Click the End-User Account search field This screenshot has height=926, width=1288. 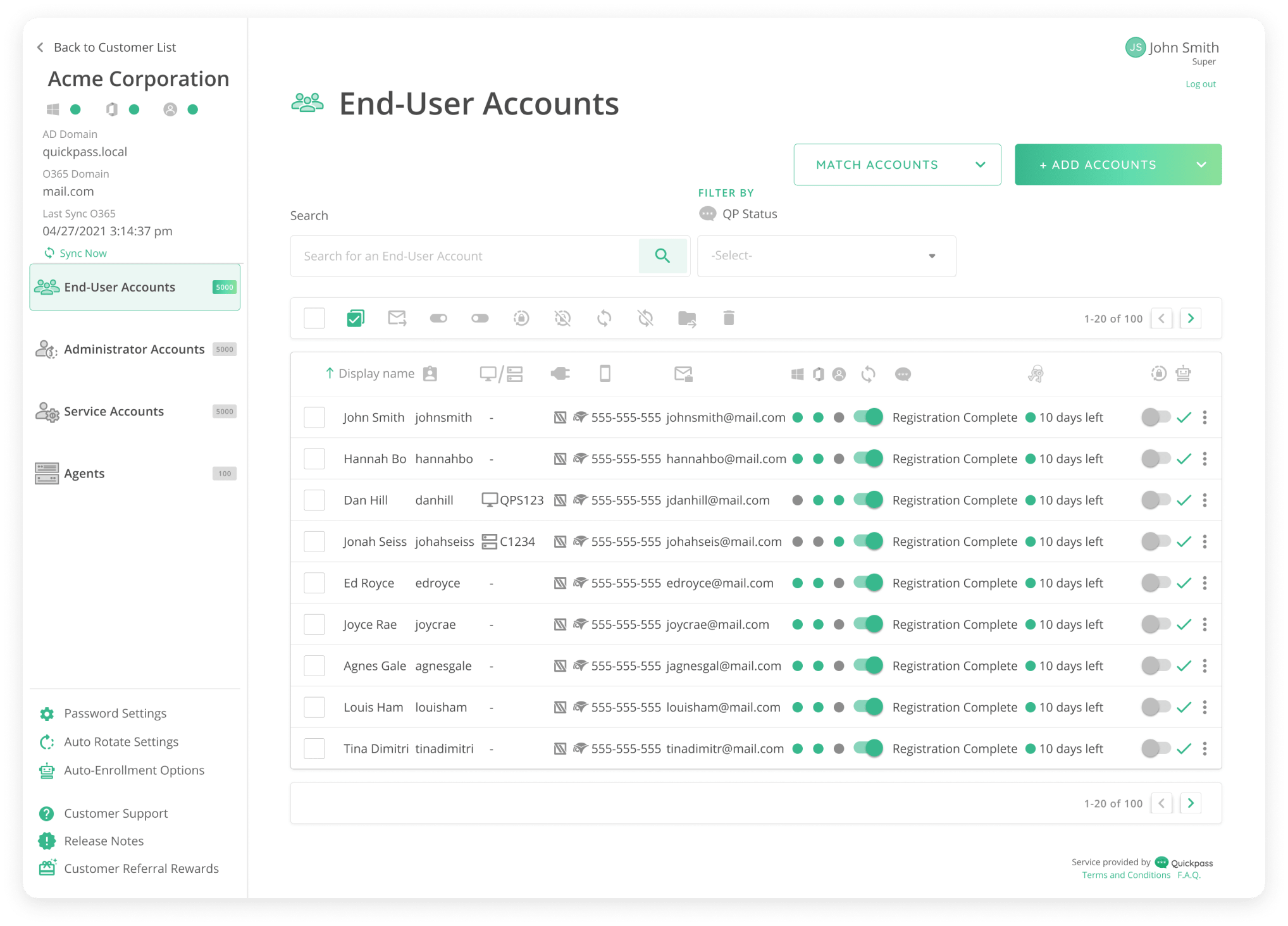(x=465, y=256)
